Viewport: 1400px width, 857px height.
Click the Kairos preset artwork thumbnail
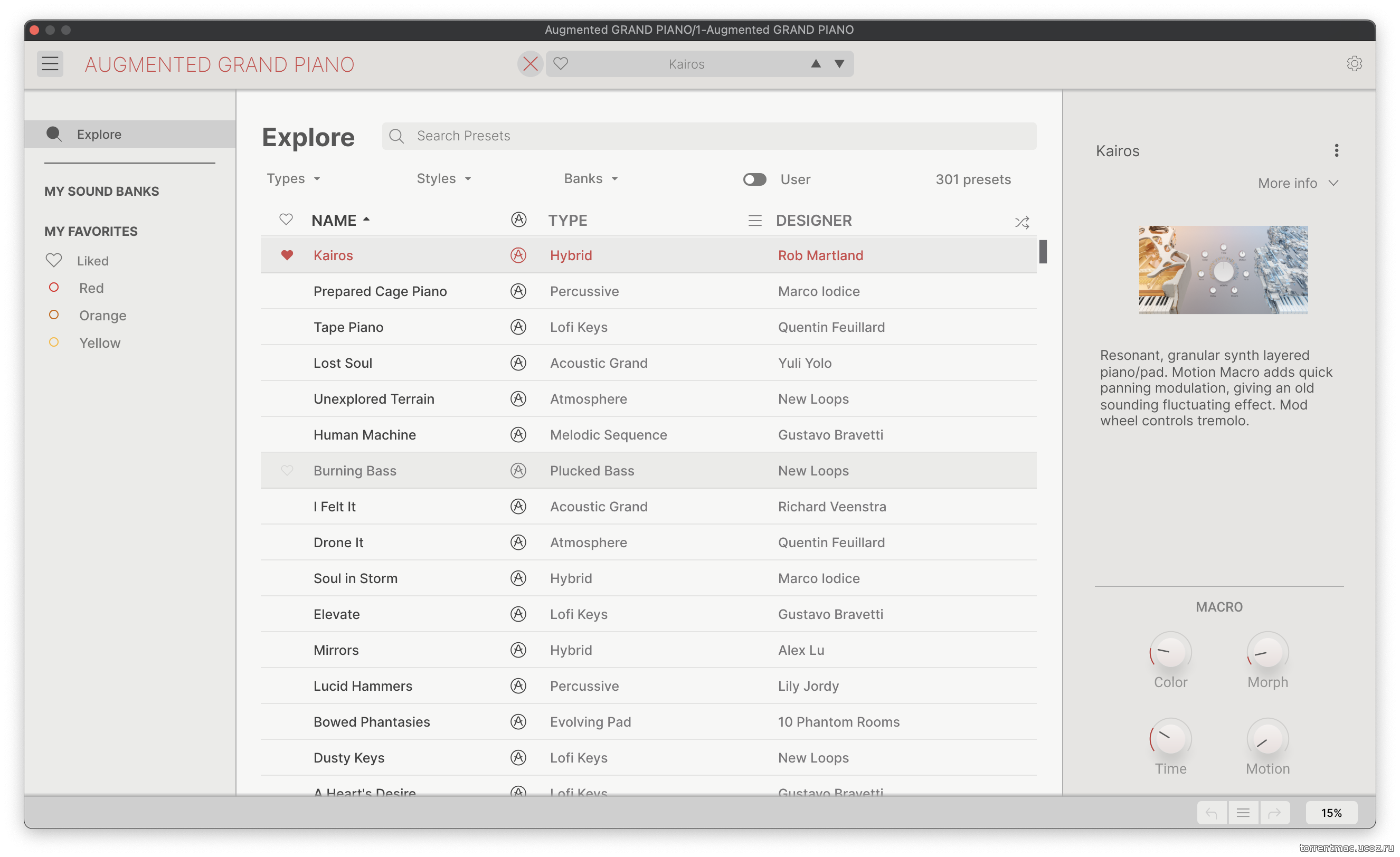click(x=1223, y=269)
